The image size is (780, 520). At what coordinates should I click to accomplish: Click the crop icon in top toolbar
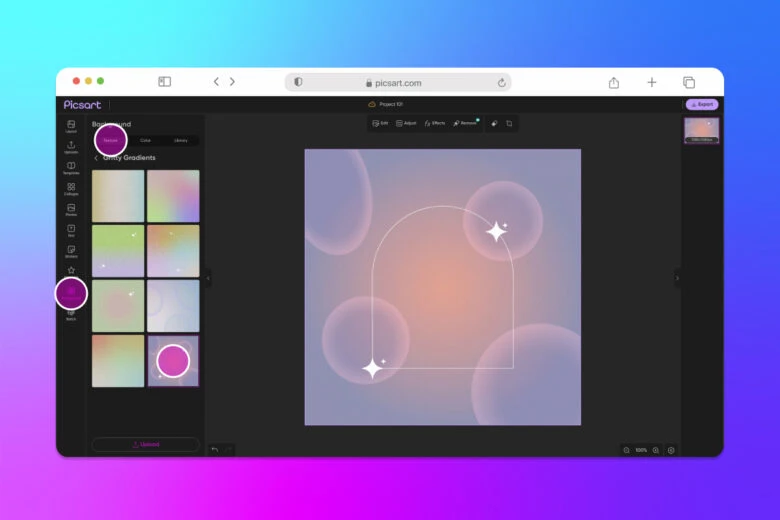point(509,123)
